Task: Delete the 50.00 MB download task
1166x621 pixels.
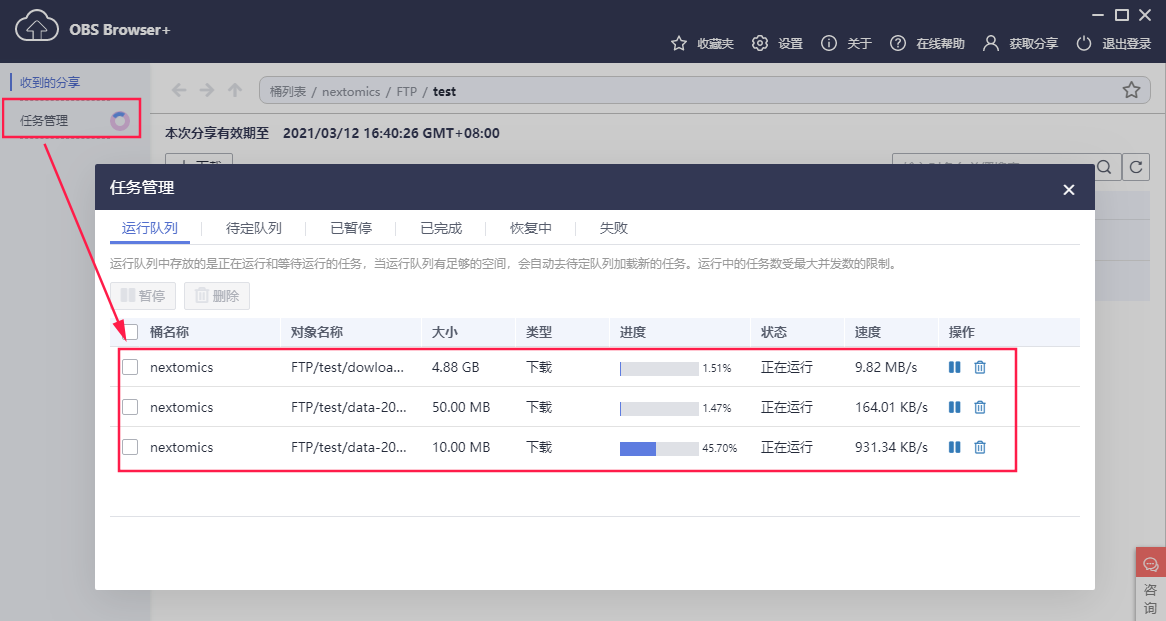Action: [980, 408]
